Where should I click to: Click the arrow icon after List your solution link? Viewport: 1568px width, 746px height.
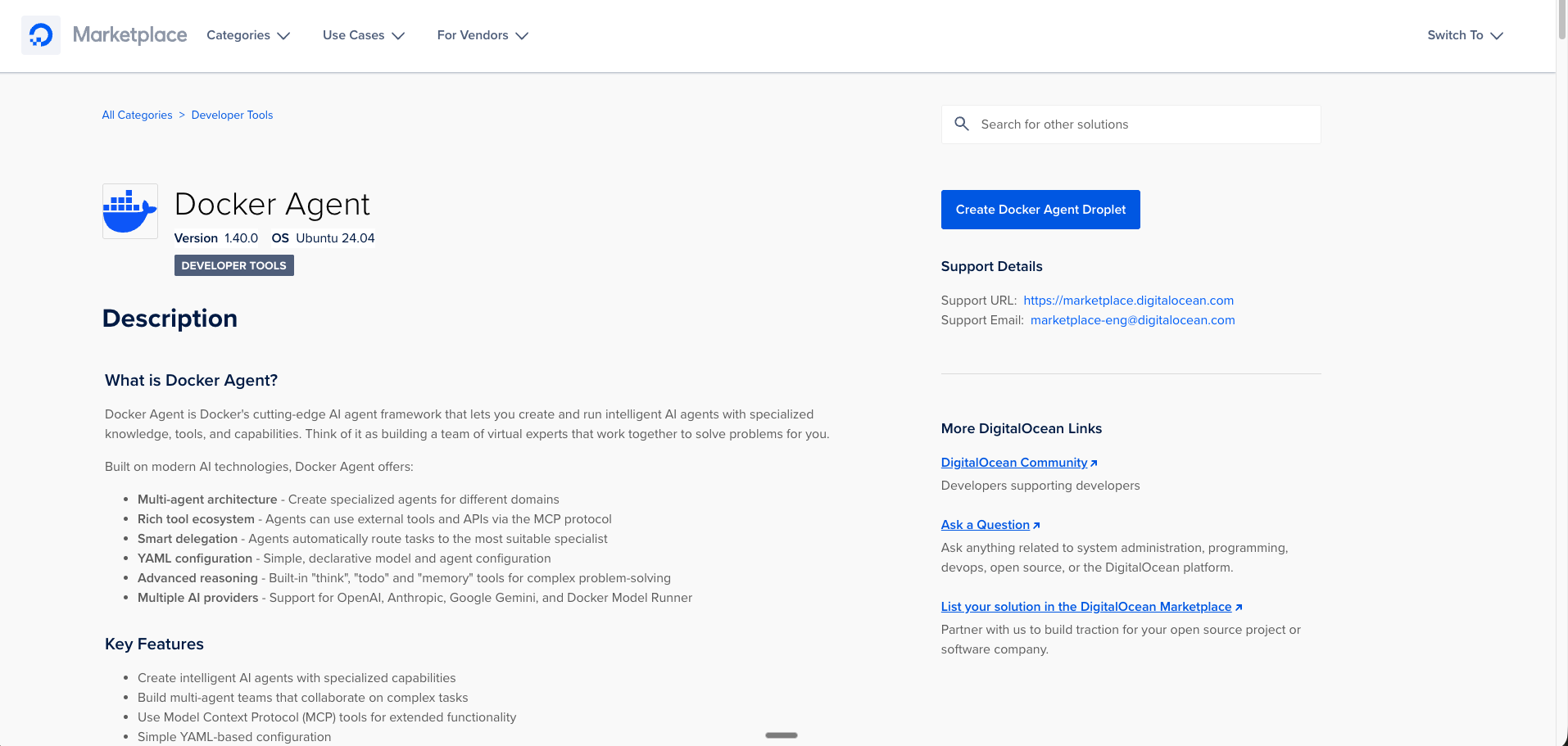[x=1238, y=606]
